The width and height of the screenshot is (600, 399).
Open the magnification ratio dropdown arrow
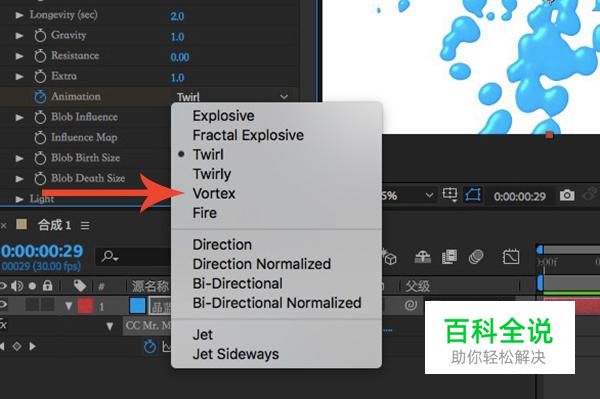pos(429,195)
